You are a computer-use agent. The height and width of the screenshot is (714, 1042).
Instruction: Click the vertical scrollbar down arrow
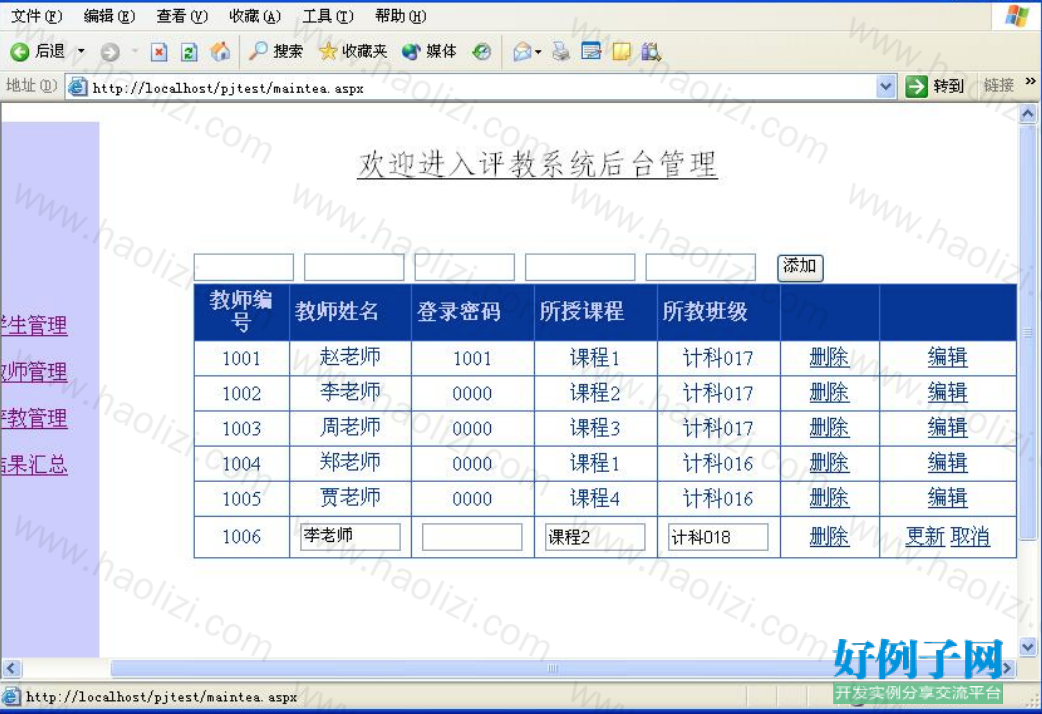[1027, 646]
